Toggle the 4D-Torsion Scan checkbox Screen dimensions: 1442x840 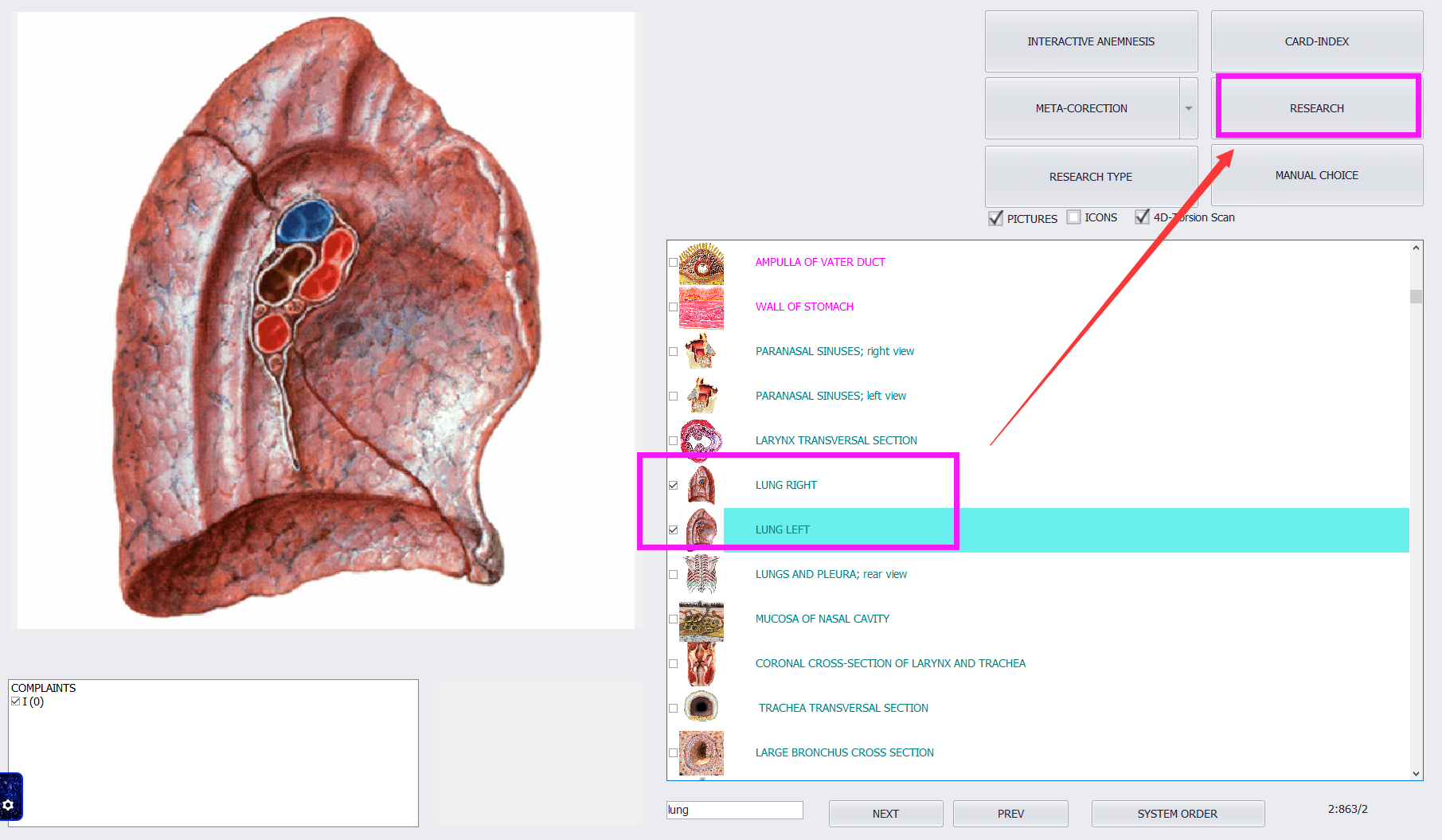pos(1142,217)
